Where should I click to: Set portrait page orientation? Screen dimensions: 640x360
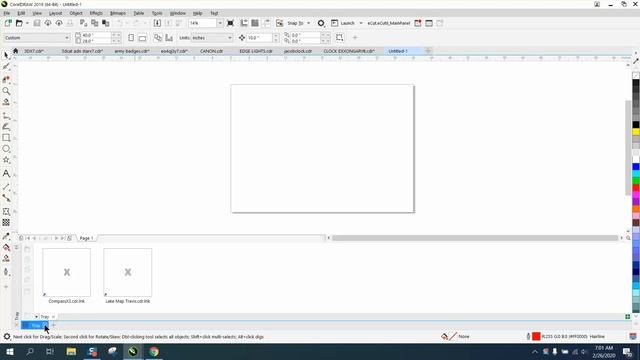click(131, 38)
